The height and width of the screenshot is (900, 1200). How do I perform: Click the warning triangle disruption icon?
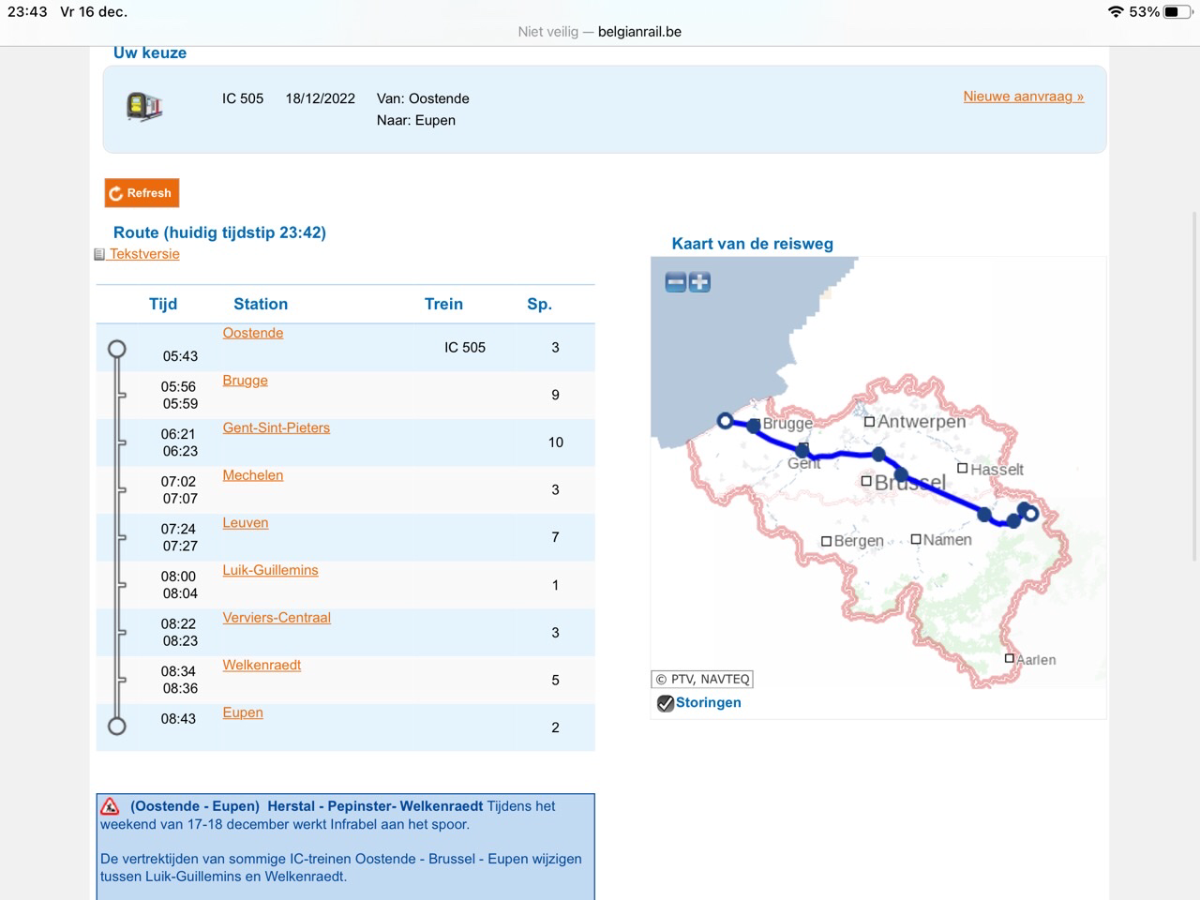click(110, 806)
